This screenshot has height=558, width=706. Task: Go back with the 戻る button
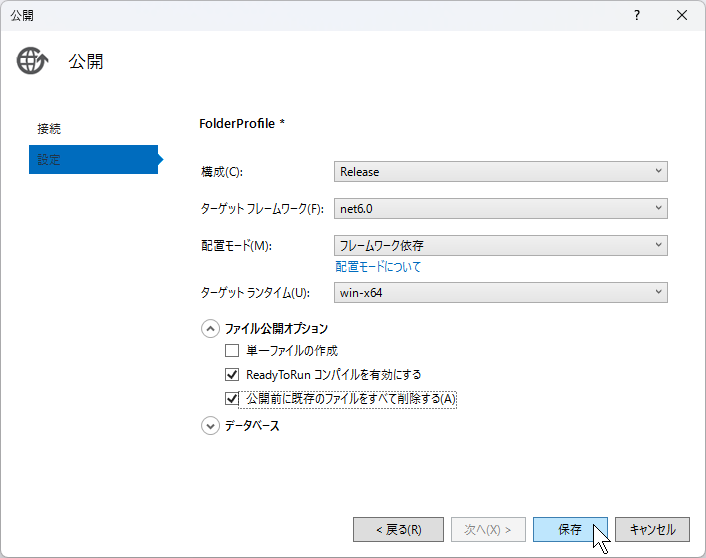pyautogui.click(x=398, y=530)
